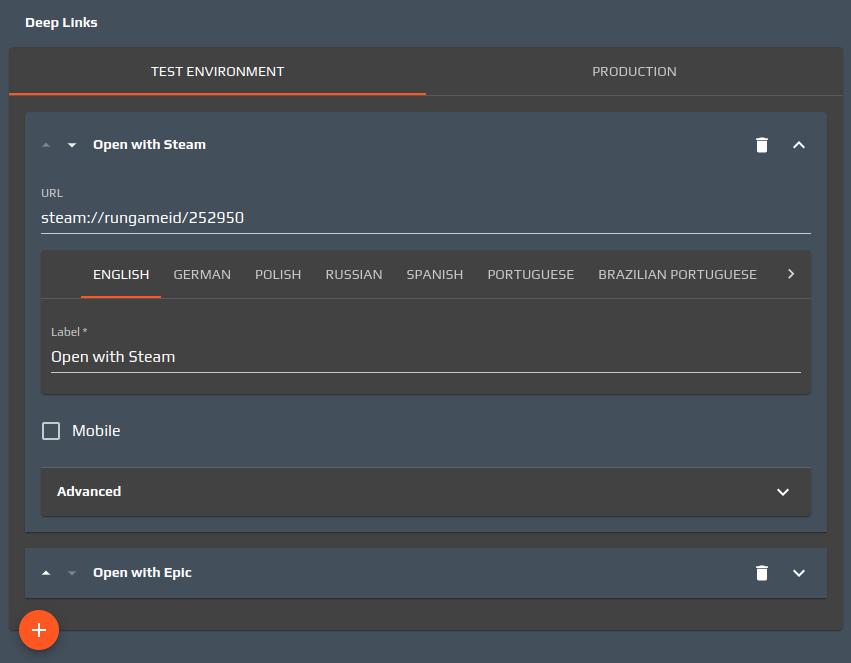Viewport: 851px width, 663px height.
Task: Select the Test Environment tab
Action: tap(217, 72)
